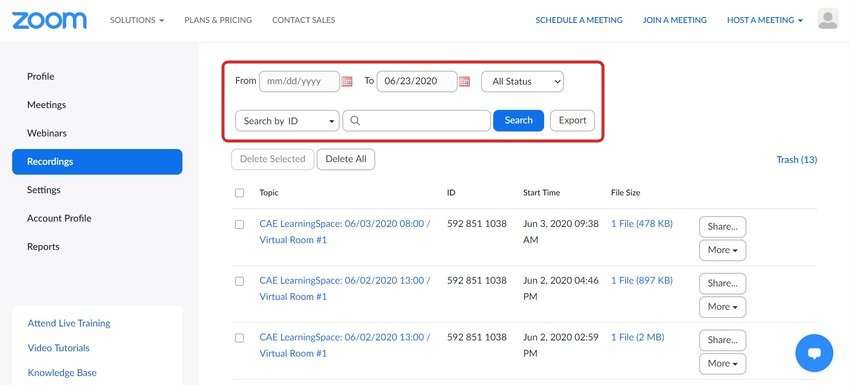Expand the Solutions dropdown menu
The width and height of the screenshot is (850, 385).
(137, 20)
